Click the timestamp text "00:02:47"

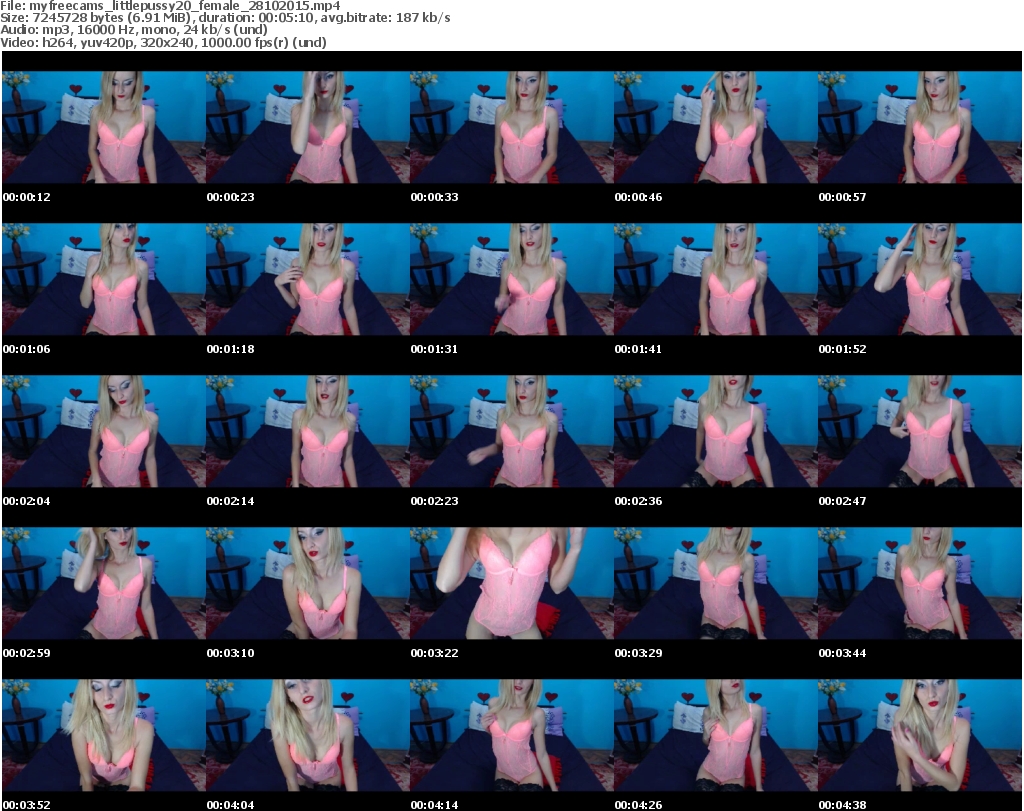point(842,501)
